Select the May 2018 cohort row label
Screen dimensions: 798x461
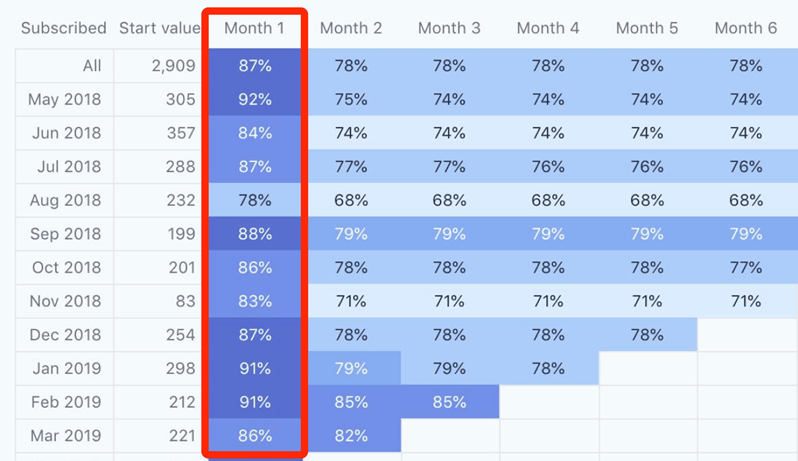(66, 99)
